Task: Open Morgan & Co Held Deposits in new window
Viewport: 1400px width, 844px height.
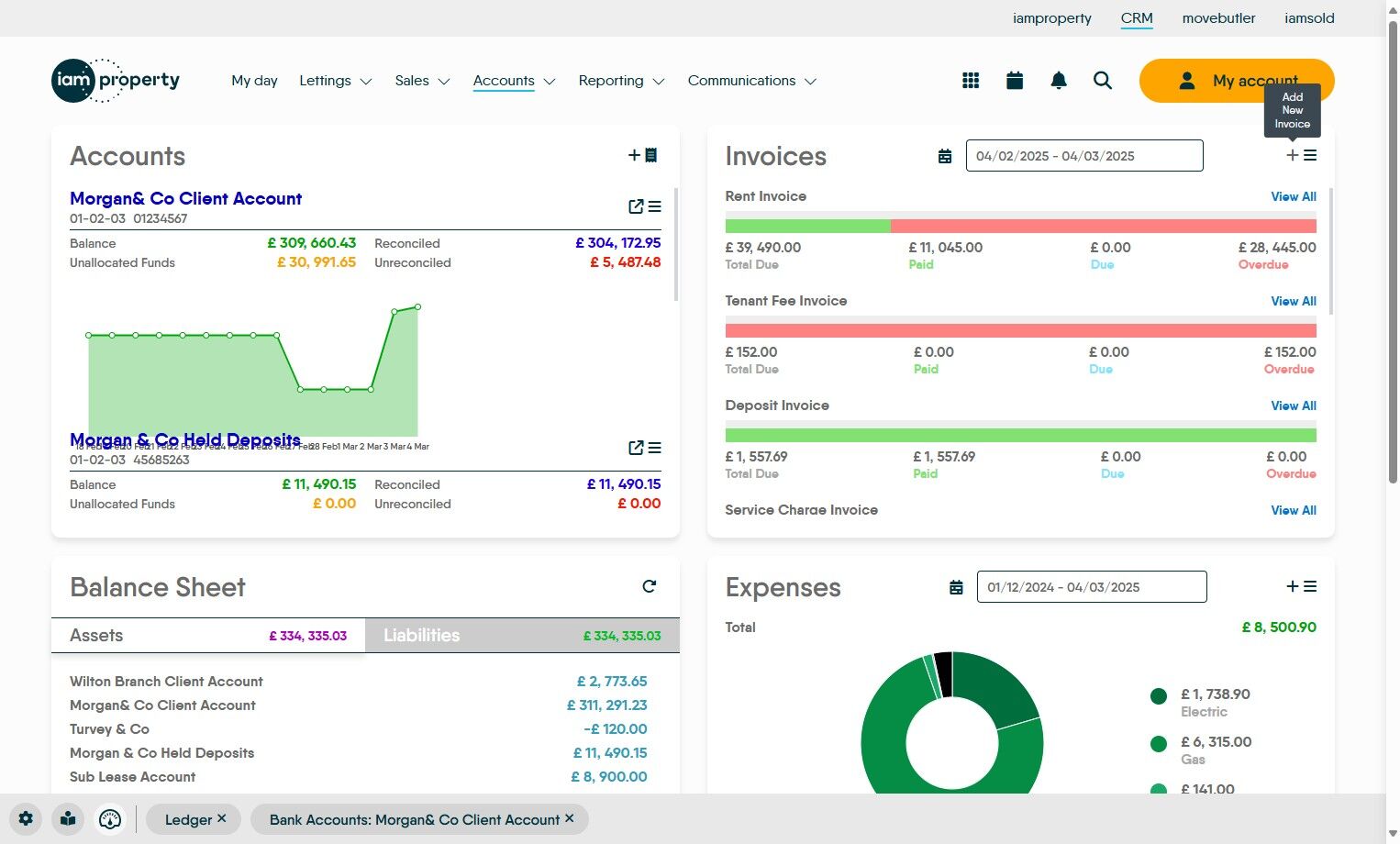Action: 636,448
